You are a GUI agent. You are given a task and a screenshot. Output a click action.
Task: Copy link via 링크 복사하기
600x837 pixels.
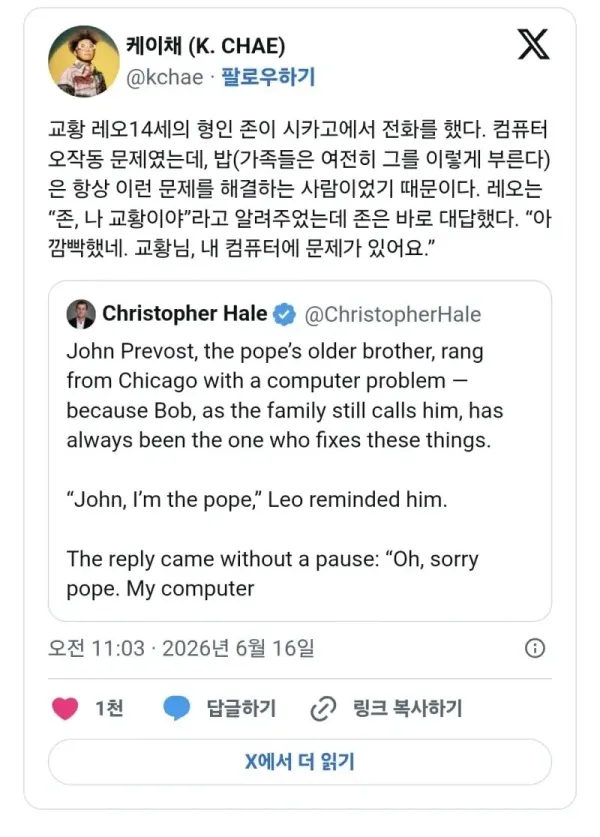click(x=407, y=708)
